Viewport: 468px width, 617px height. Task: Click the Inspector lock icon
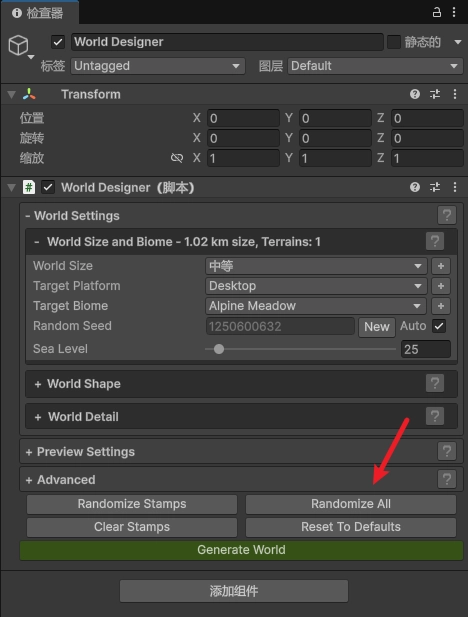click(437, 12)
